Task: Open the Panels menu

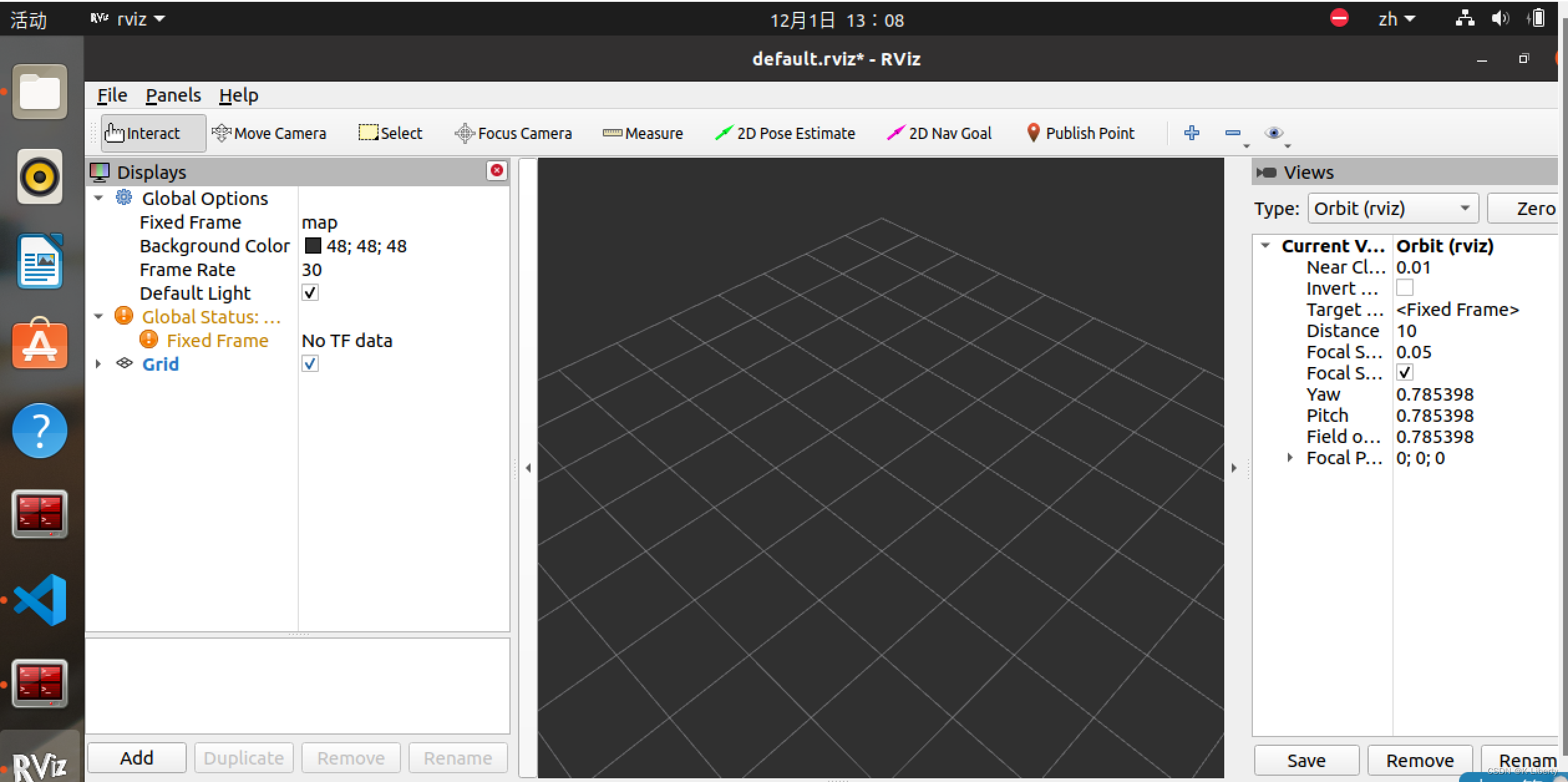Action: click(x=173, y=95)
